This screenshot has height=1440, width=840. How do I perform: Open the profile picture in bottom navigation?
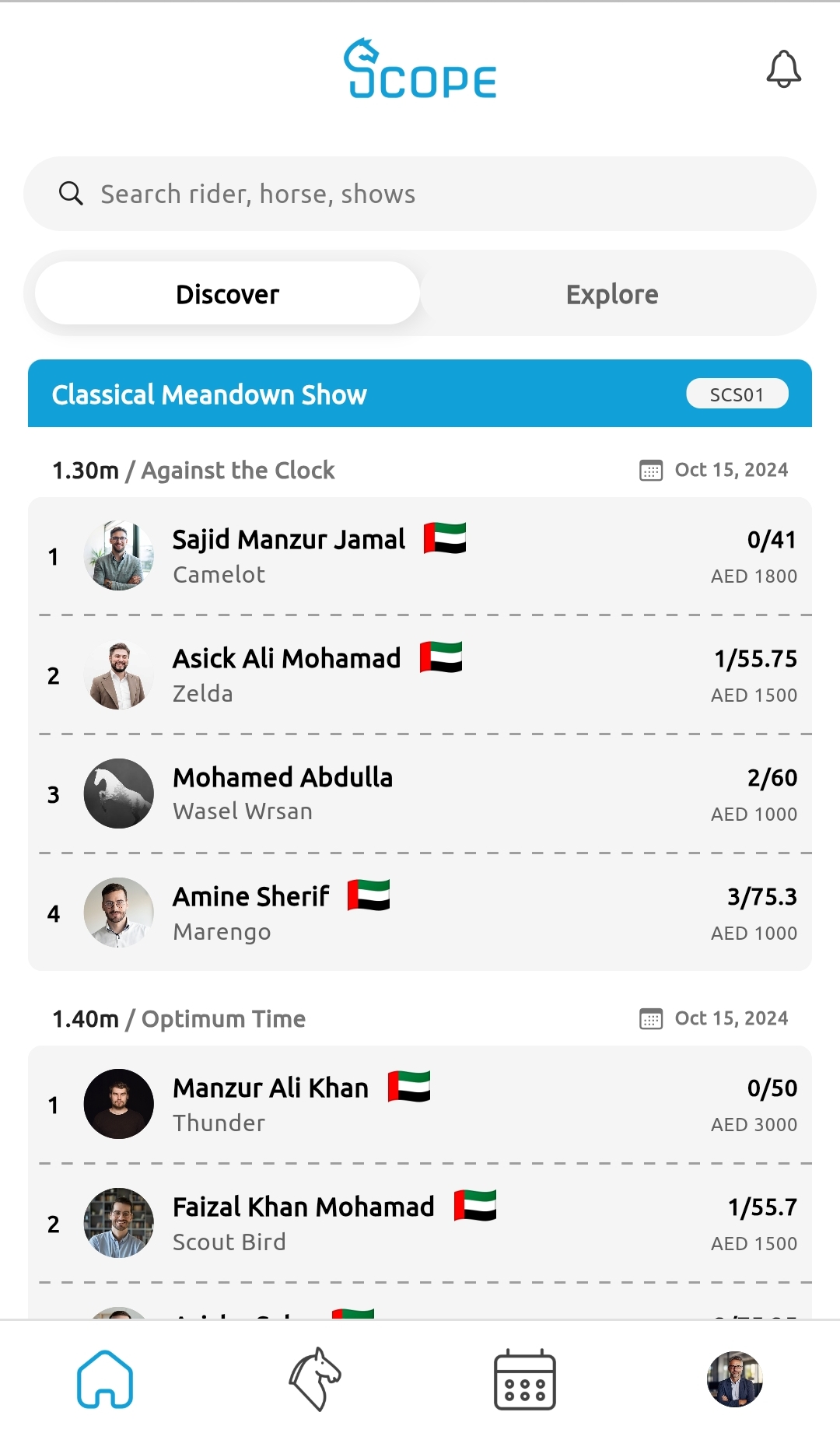click(734, 1379)
